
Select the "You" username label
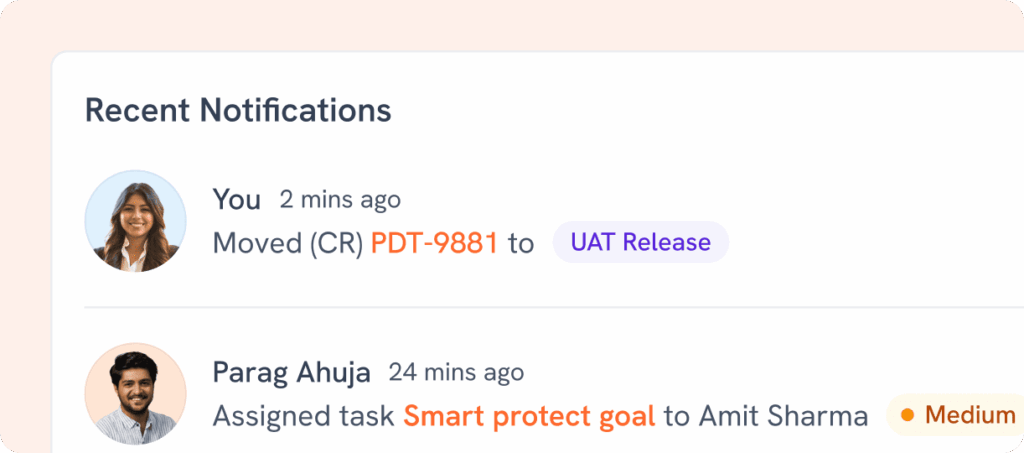(236, 200)
